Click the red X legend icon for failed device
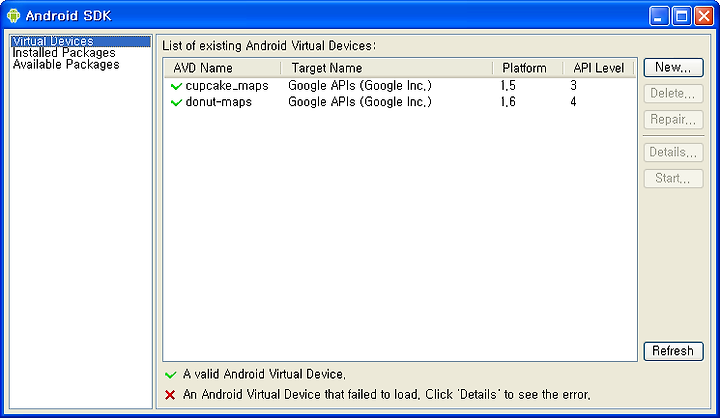Screen dimensions: 720x418 pyautogui.click(x=170, y=395)
